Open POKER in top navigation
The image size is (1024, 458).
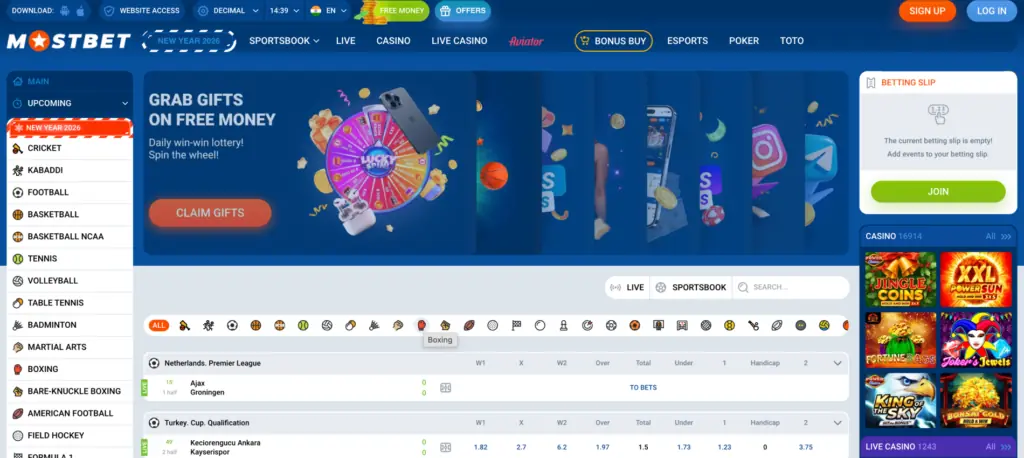(744, 41)
